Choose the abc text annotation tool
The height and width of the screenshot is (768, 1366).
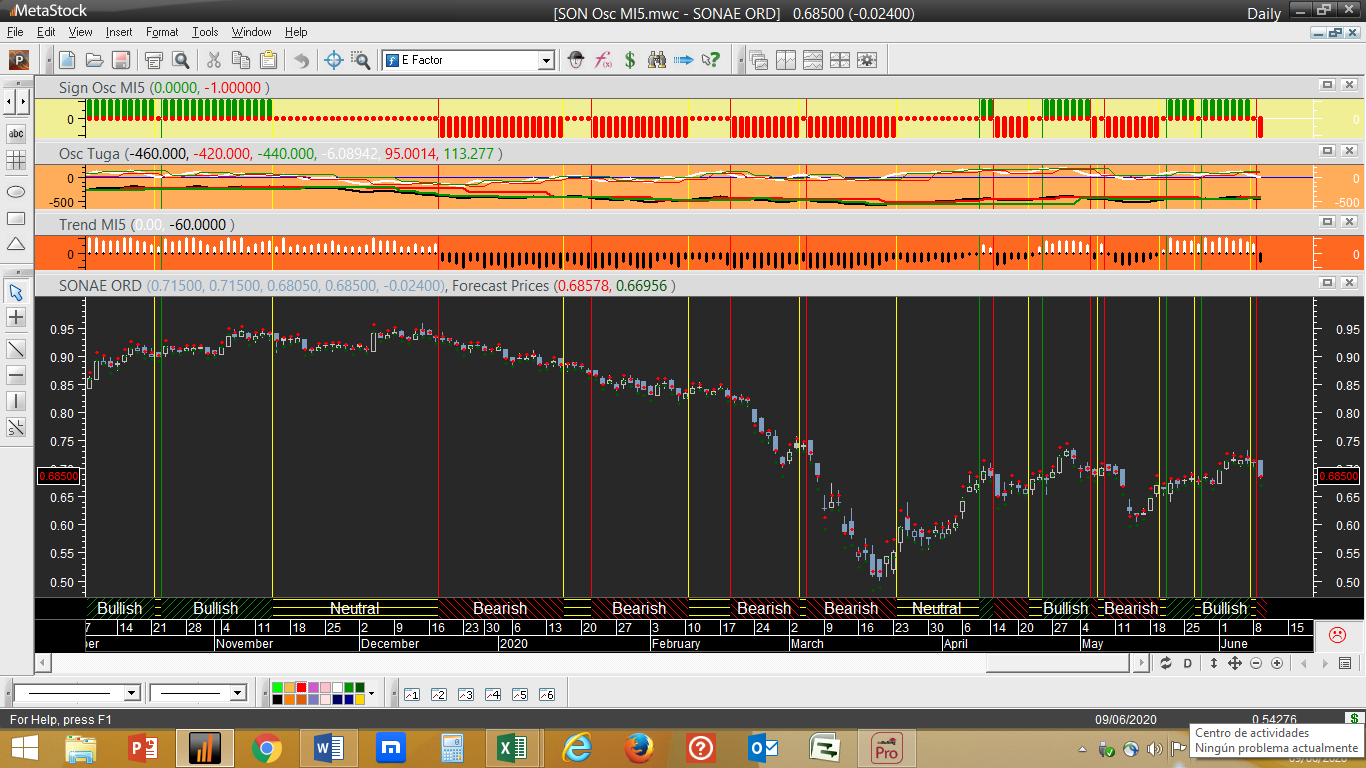coord(16,133)
